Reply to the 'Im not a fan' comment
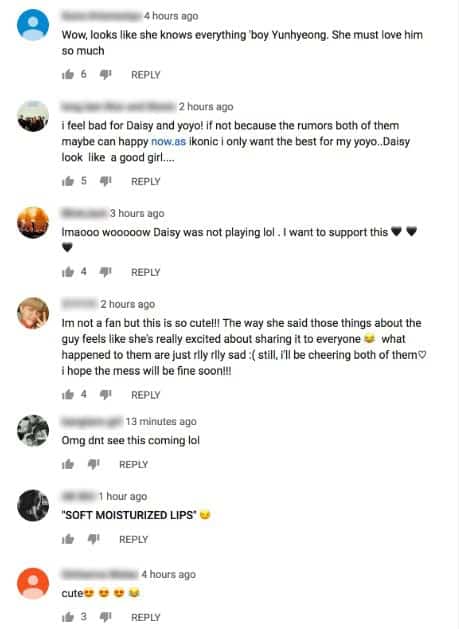Image resolution: width=459 pixels, height=629 pixels. (146, 395)
